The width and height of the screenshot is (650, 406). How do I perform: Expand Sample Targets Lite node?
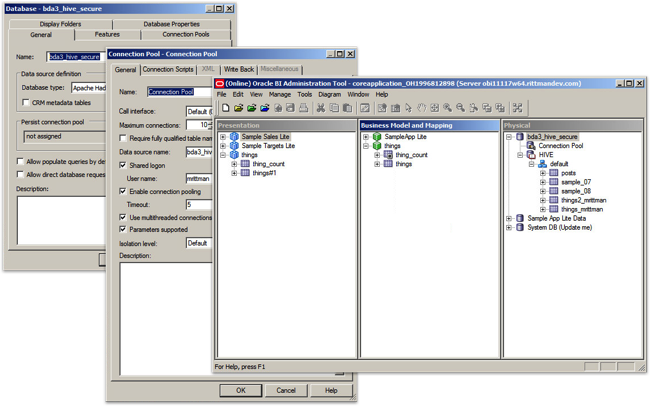coord(223,146)
